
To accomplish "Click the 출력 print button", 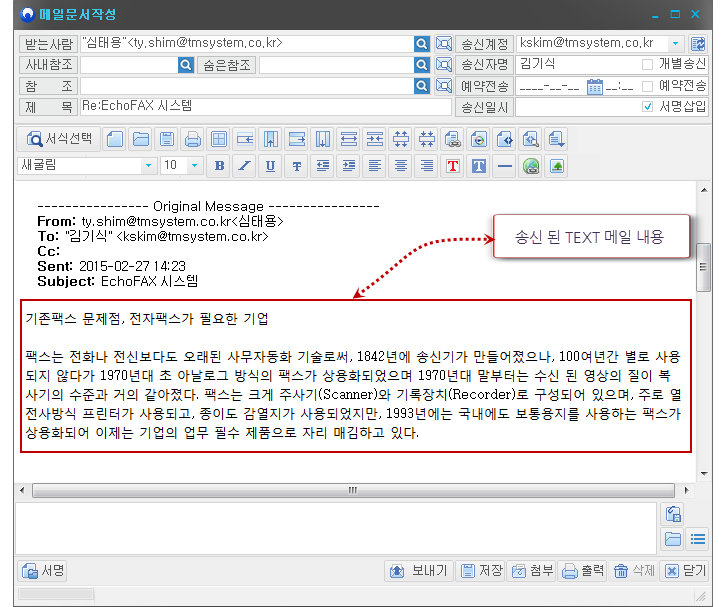I will tap(583, 570).
